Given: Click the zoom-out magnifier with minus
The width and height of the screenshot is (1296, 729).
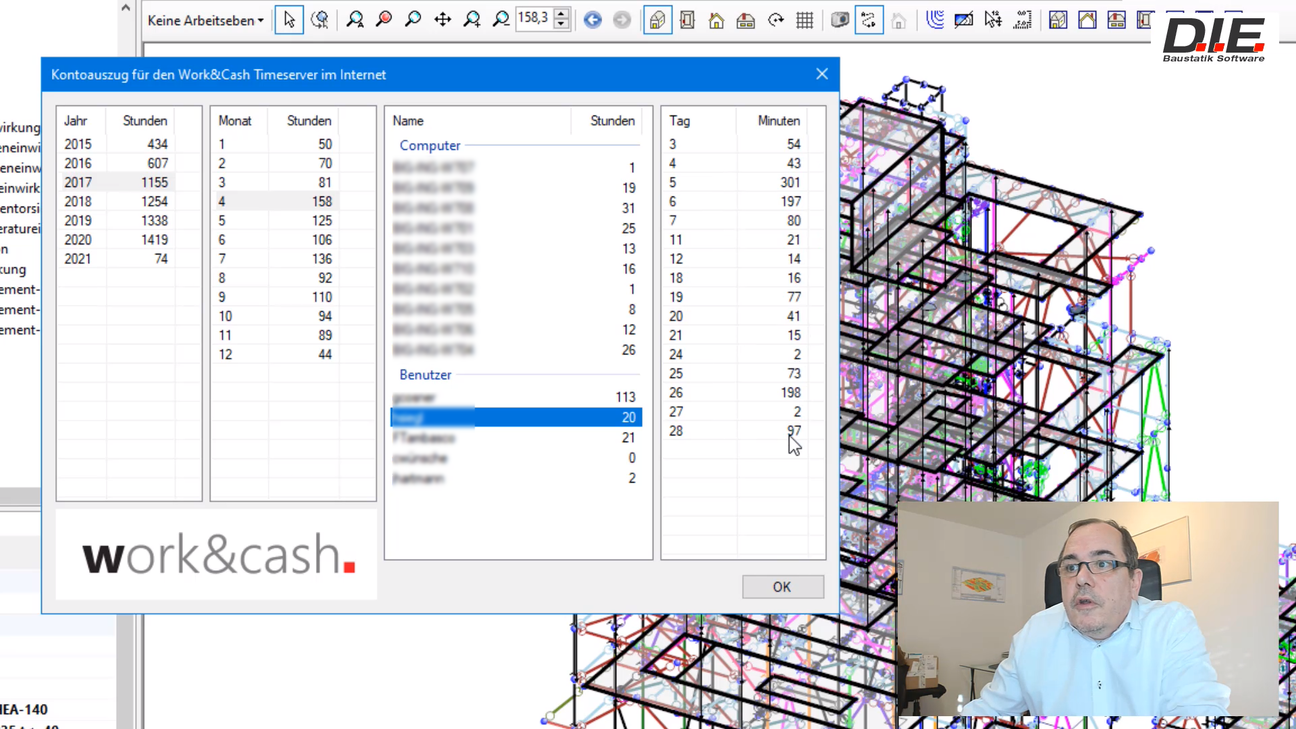Looking at the screenshot, I should tap(501, 20).
